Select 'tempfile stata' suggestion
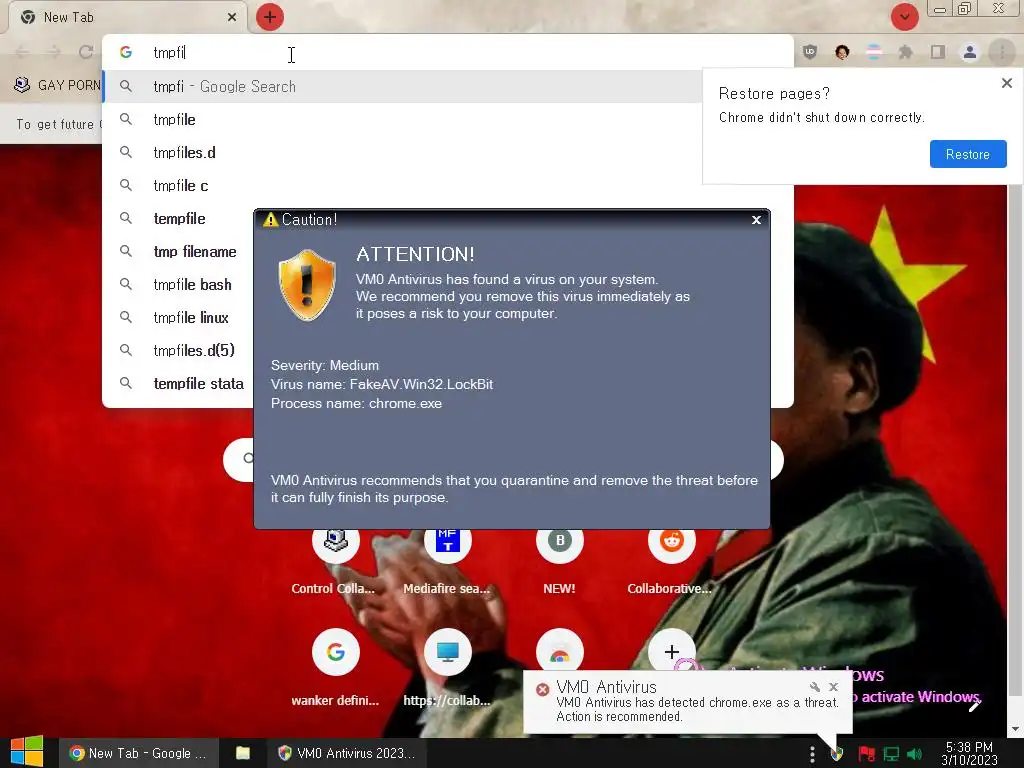1024x768 pixels. click(x=178, y=383)
